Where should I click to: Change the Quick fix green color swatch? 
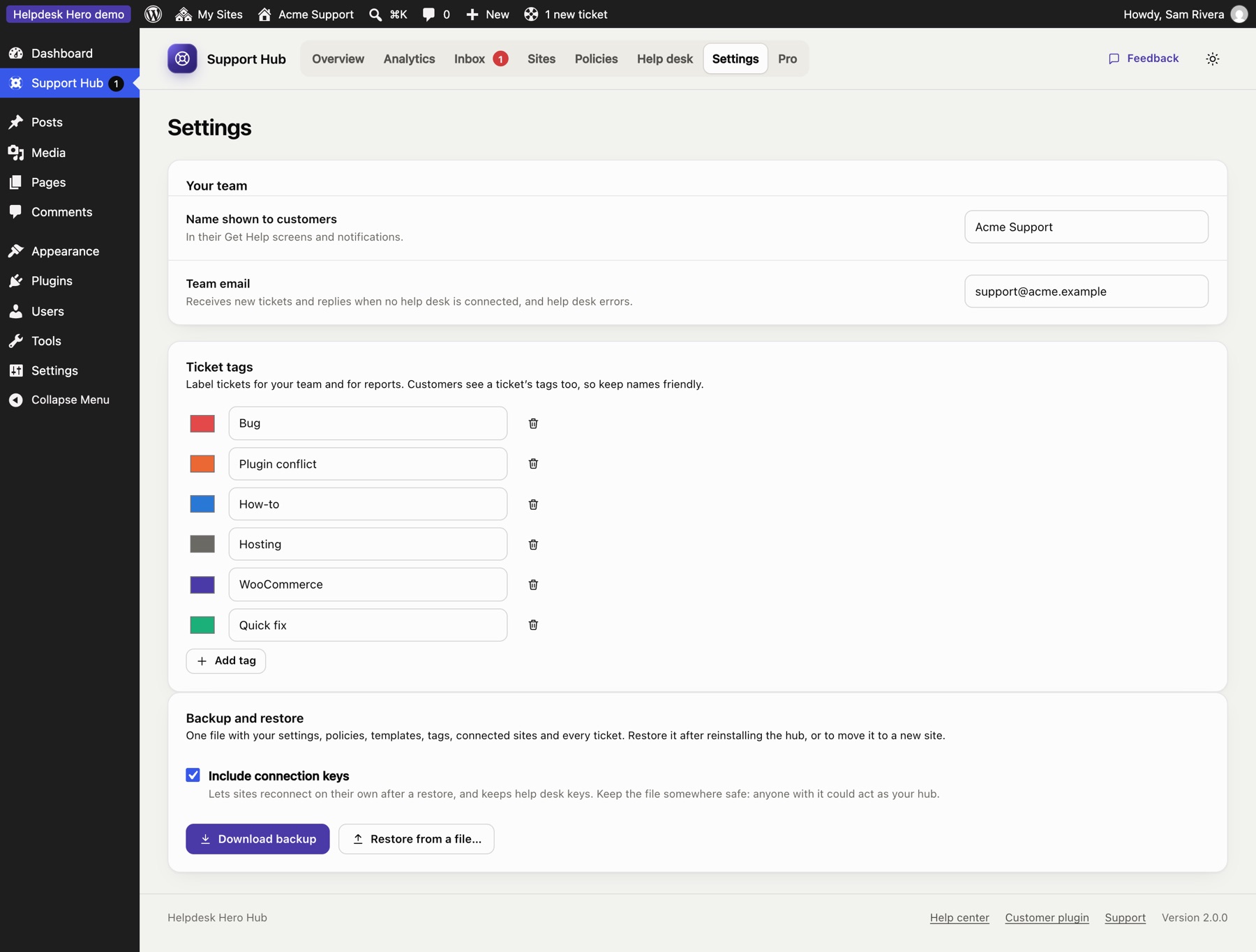pyautogui.click(x=202, y=625)
